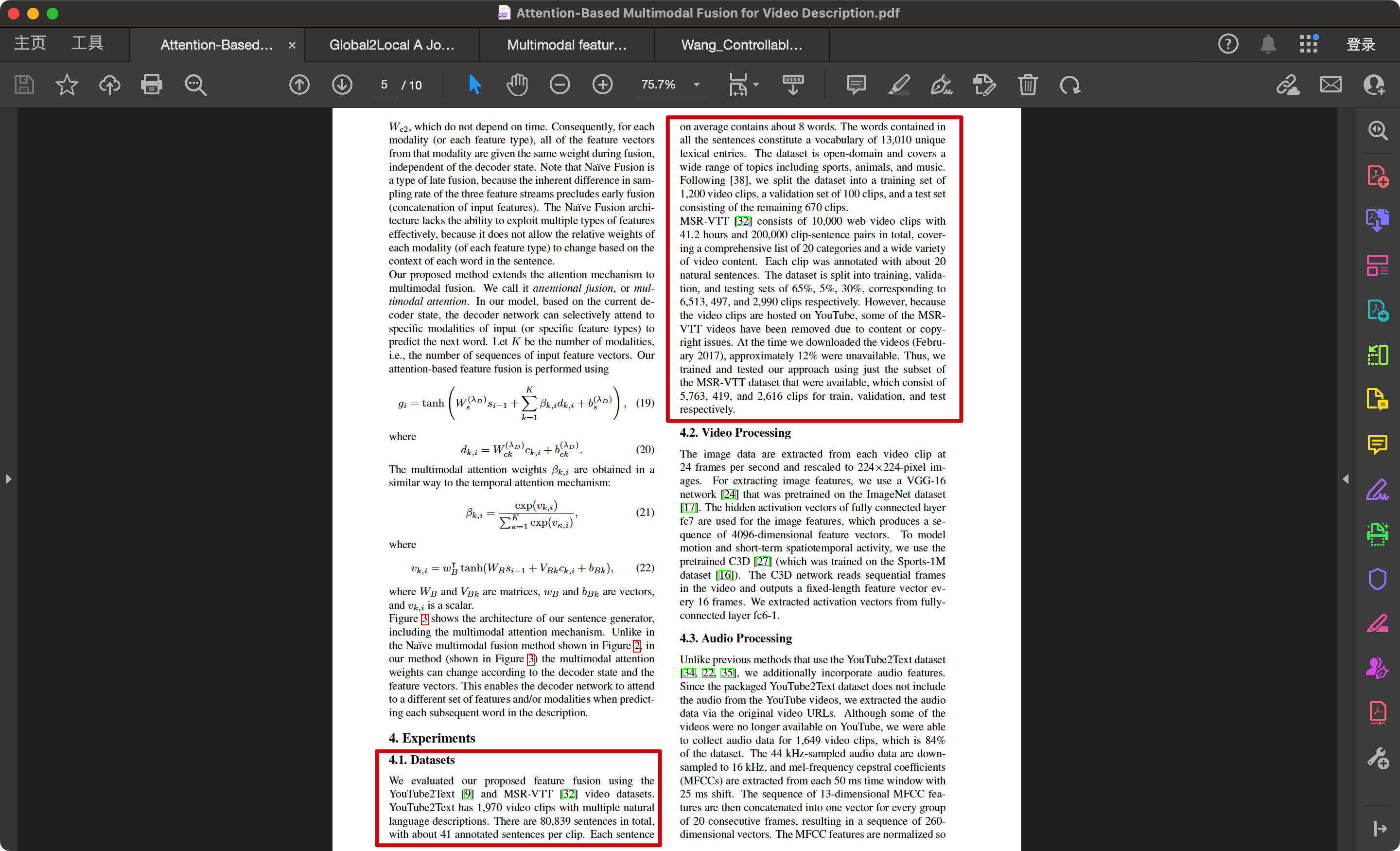Click the mail envelope icon
This screenshot has width=1400, height=851.
tap(1330, 85)
